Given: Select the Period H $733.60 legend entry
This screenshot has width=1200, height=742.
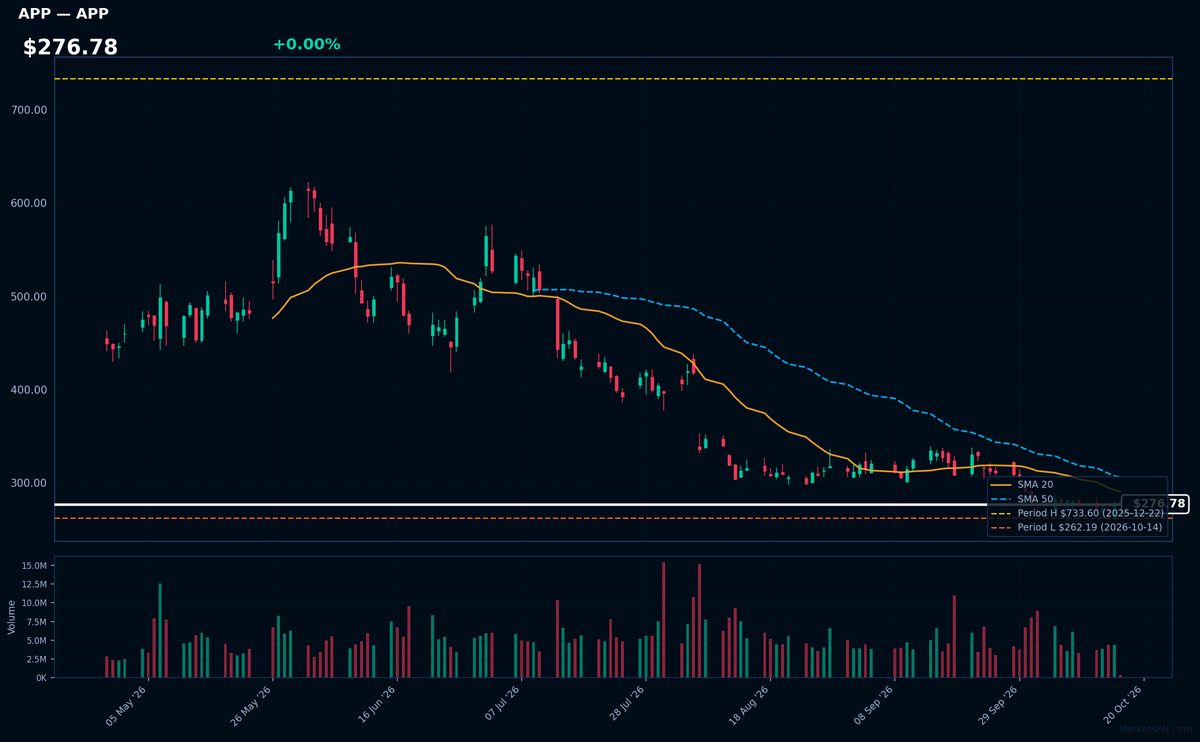Looking at the screenshot, I should [x=1077, y=513].
